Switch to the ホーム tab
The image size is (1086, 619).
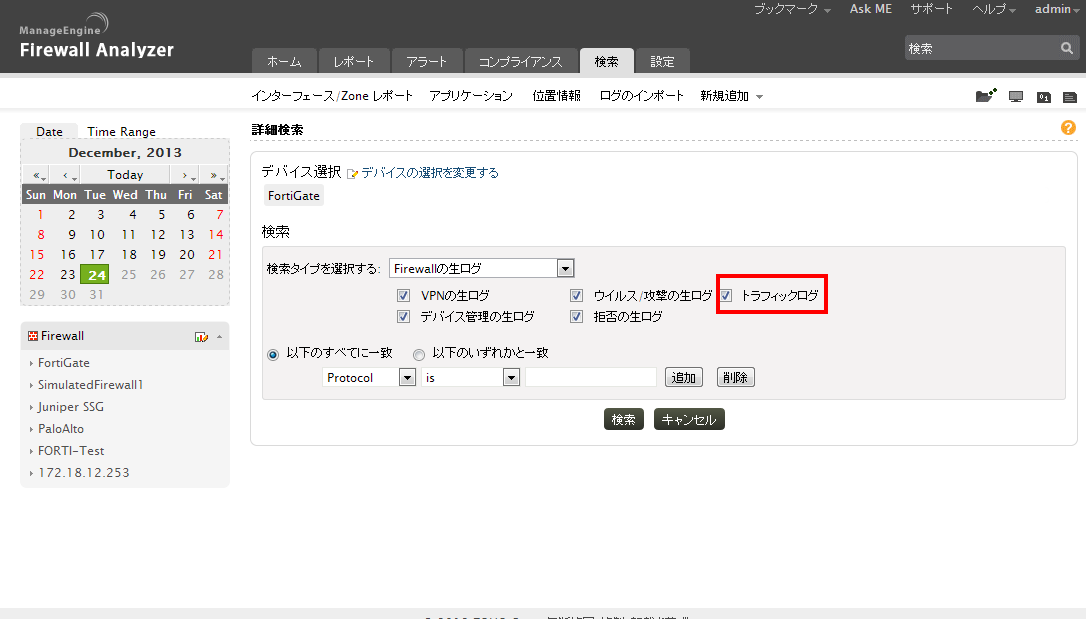[x=285, y=61]
